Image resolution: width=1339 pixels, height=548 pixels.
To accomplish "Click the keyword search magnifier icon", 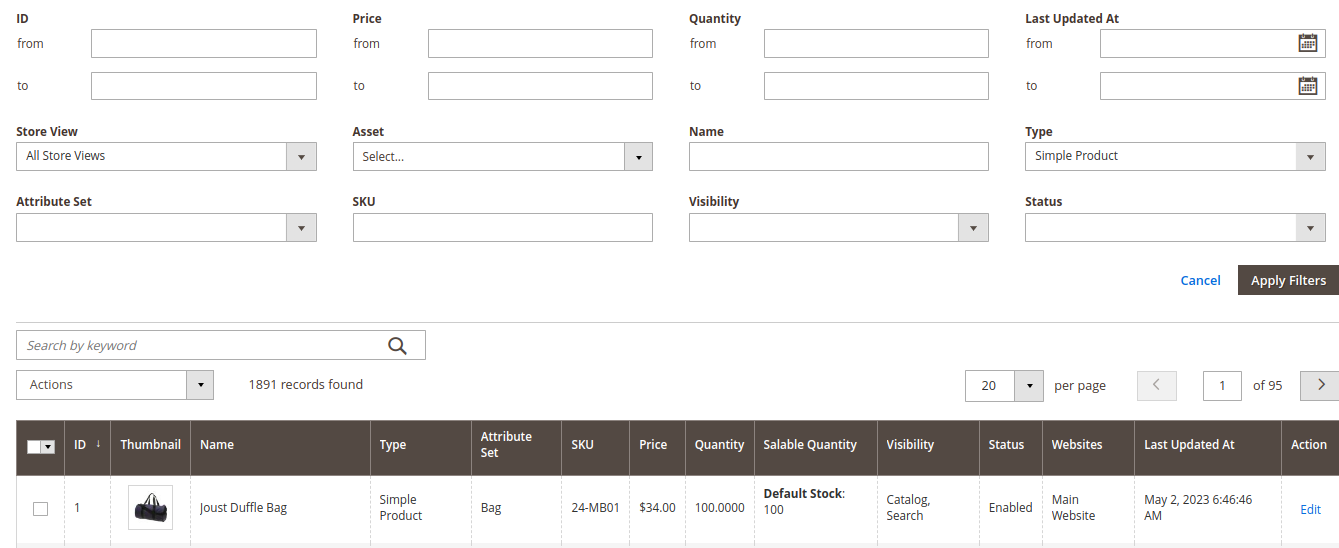I will pos(397,345).
